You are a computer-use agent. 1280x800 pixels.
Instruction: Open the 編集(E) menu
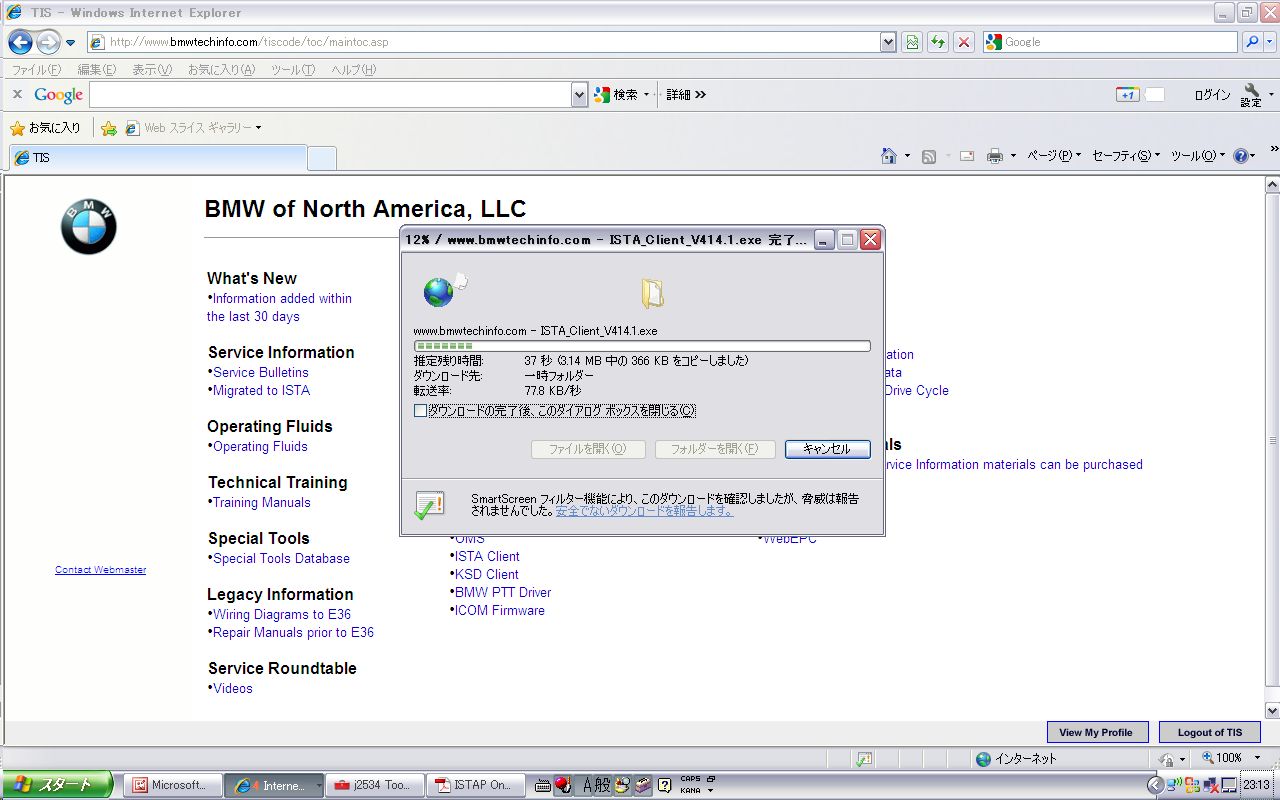[x=97, y=70]
